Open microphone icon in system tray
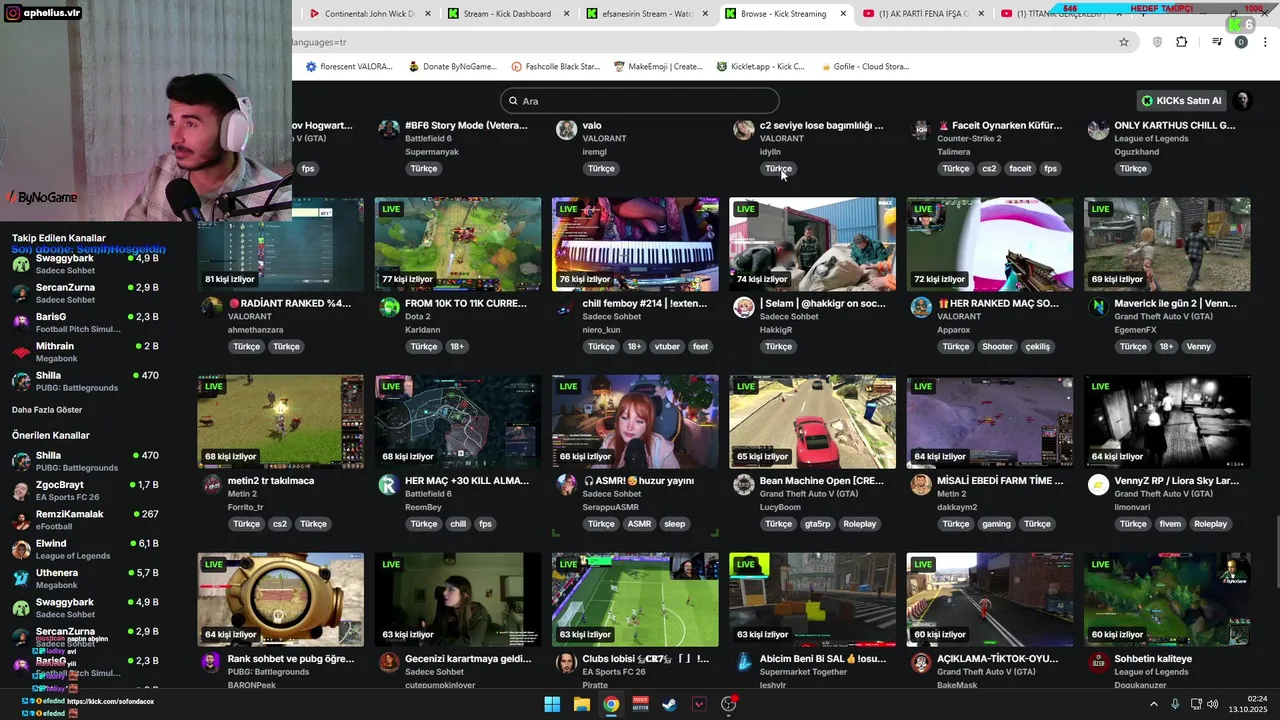This screenshot has height=720, width=1280. 1175,704
